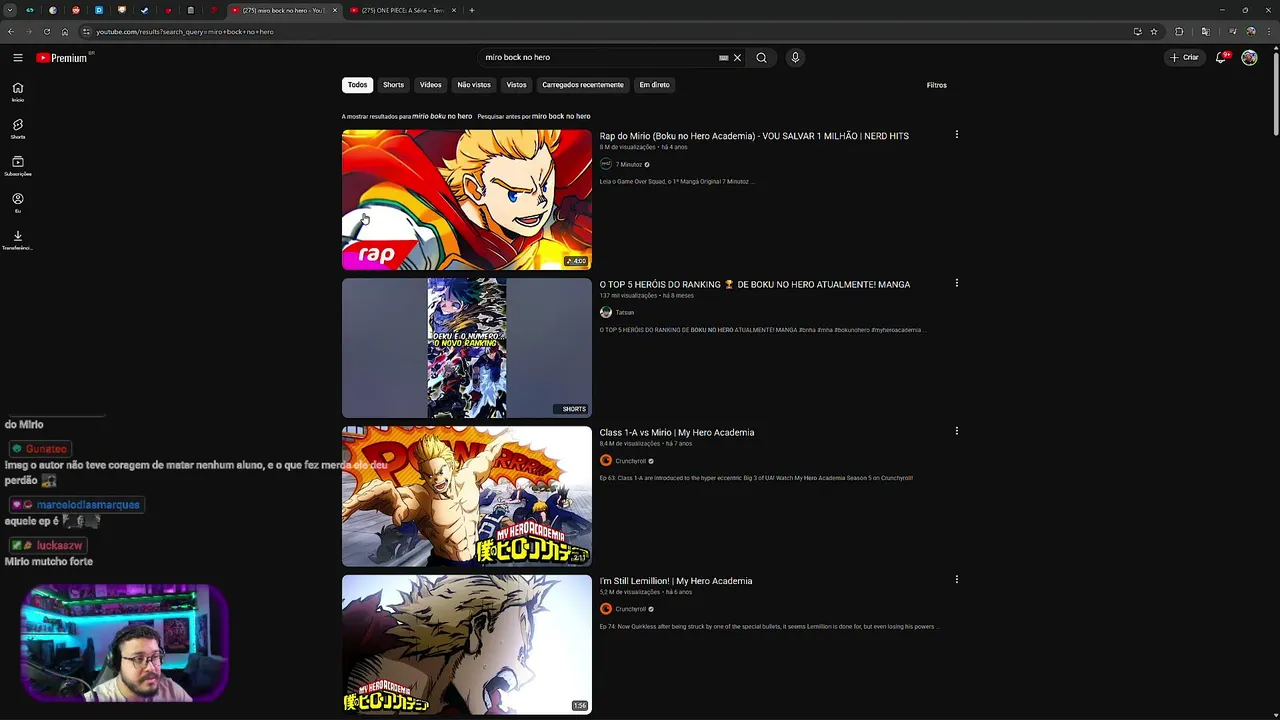Viewport: 1280px width, 720px height.
Task: Open the browser extensions puzzle icon
Action: click(x=1179, y=32)
